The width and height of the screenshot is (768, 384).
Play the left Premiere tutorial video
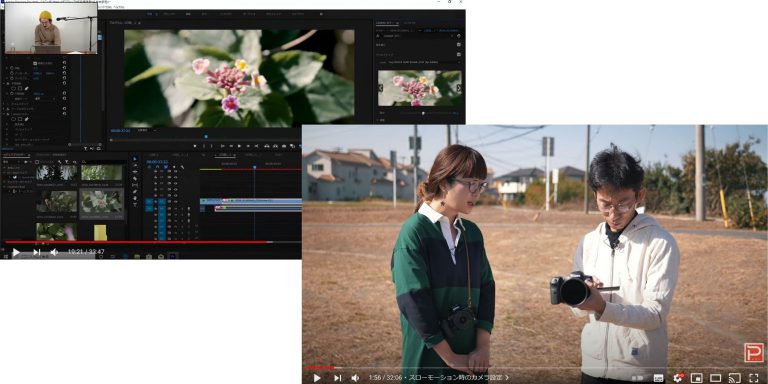[16, 252]
